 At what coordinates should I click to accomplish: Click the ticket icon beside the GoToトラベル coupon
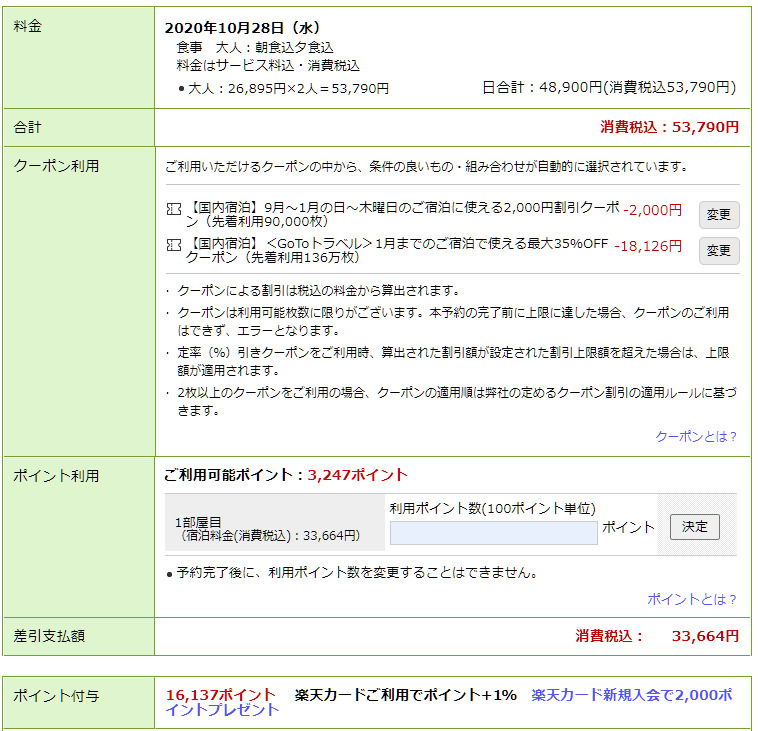(x=175, y=246)
